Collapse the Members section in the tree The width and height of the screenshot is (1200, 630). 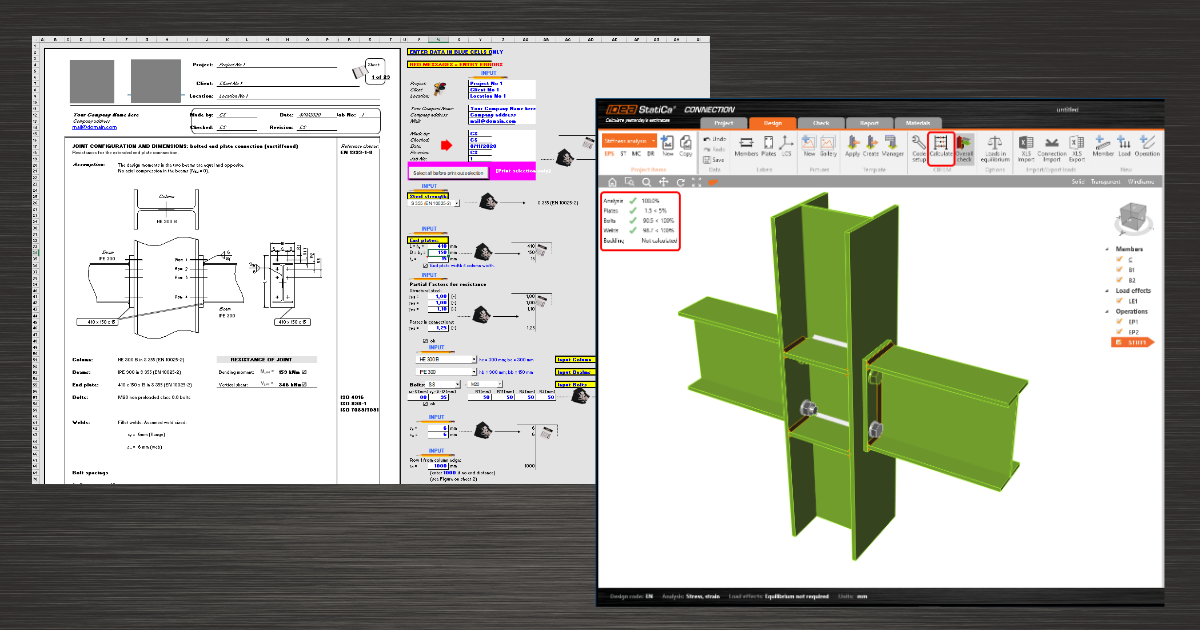click(x=1107, y=249)
